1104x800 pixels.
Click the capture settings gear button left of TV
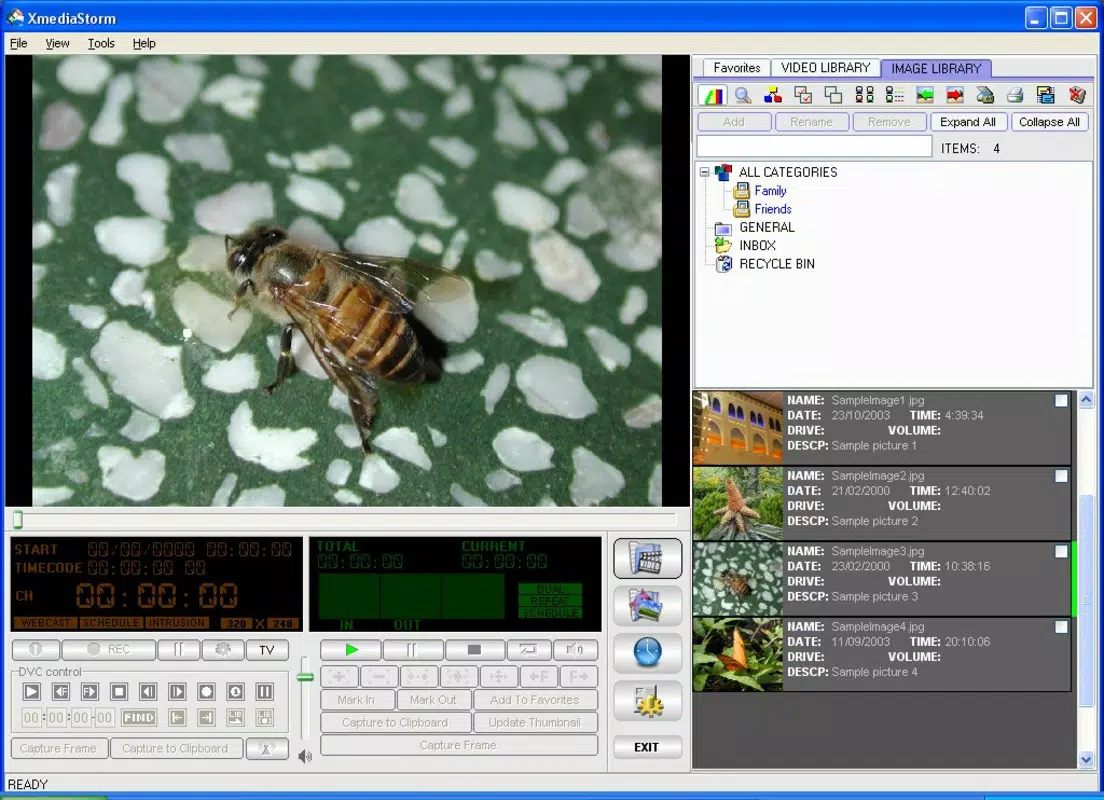tap(222, 649)
